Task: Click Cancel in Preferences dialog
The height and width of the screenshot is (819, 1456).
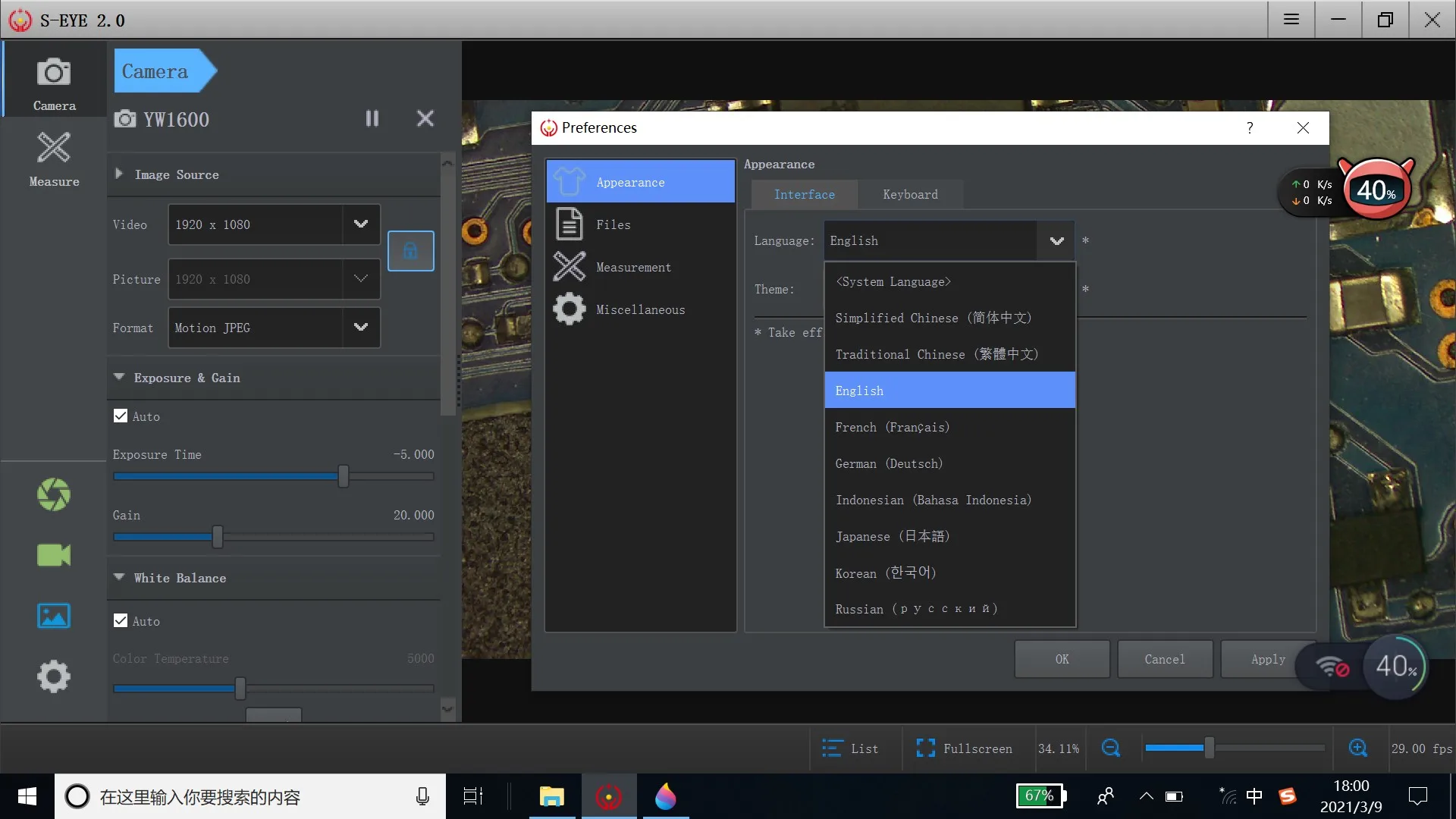Action: click(1164, 659)
